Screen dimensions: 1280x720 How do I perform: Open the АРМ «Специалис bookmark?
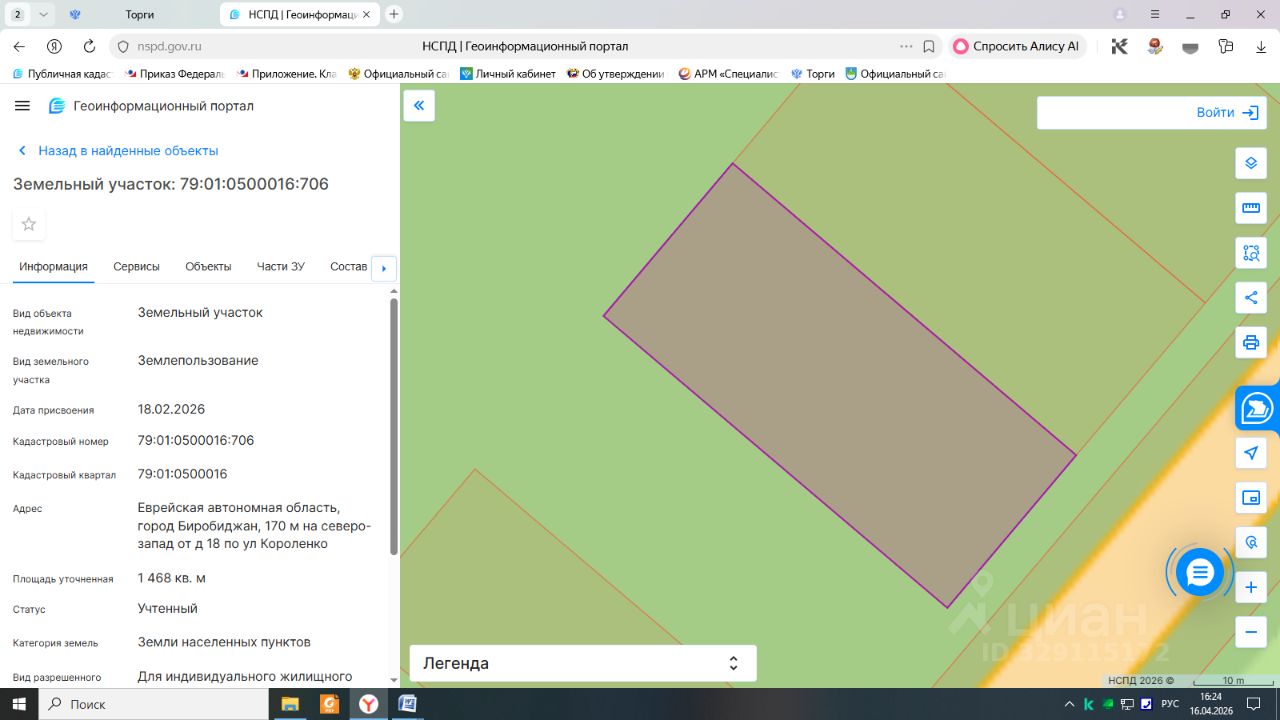pos(728,74)
